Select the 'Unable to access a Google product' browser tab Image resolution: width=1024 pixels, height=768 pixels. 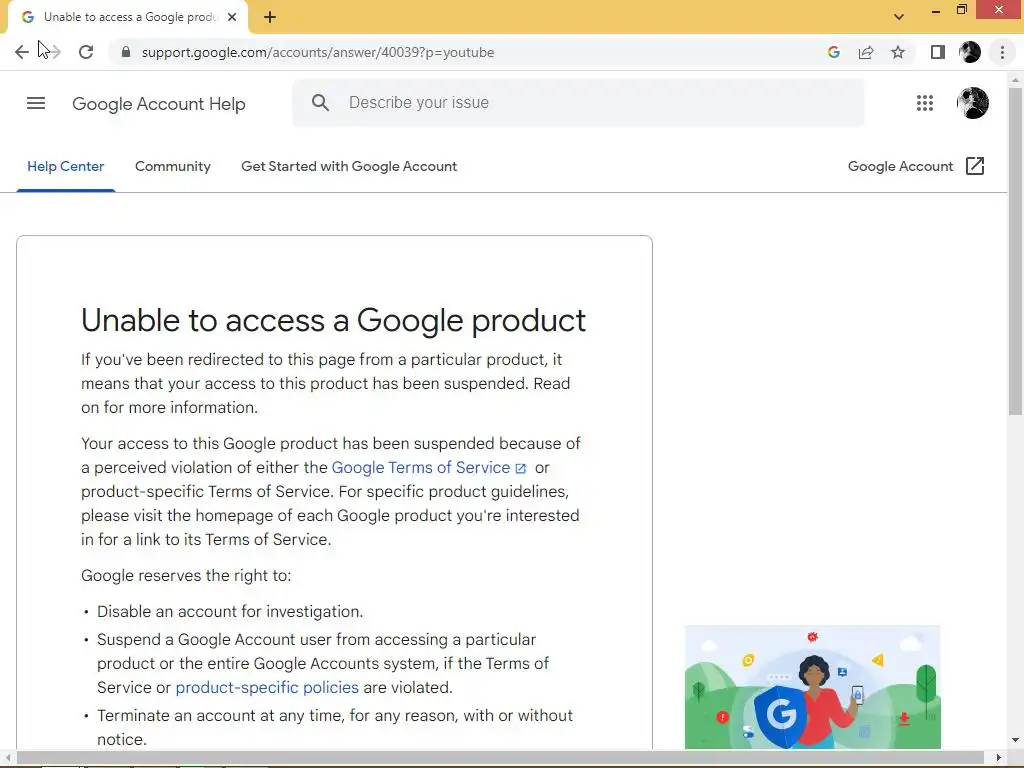(x=129, y=17)
